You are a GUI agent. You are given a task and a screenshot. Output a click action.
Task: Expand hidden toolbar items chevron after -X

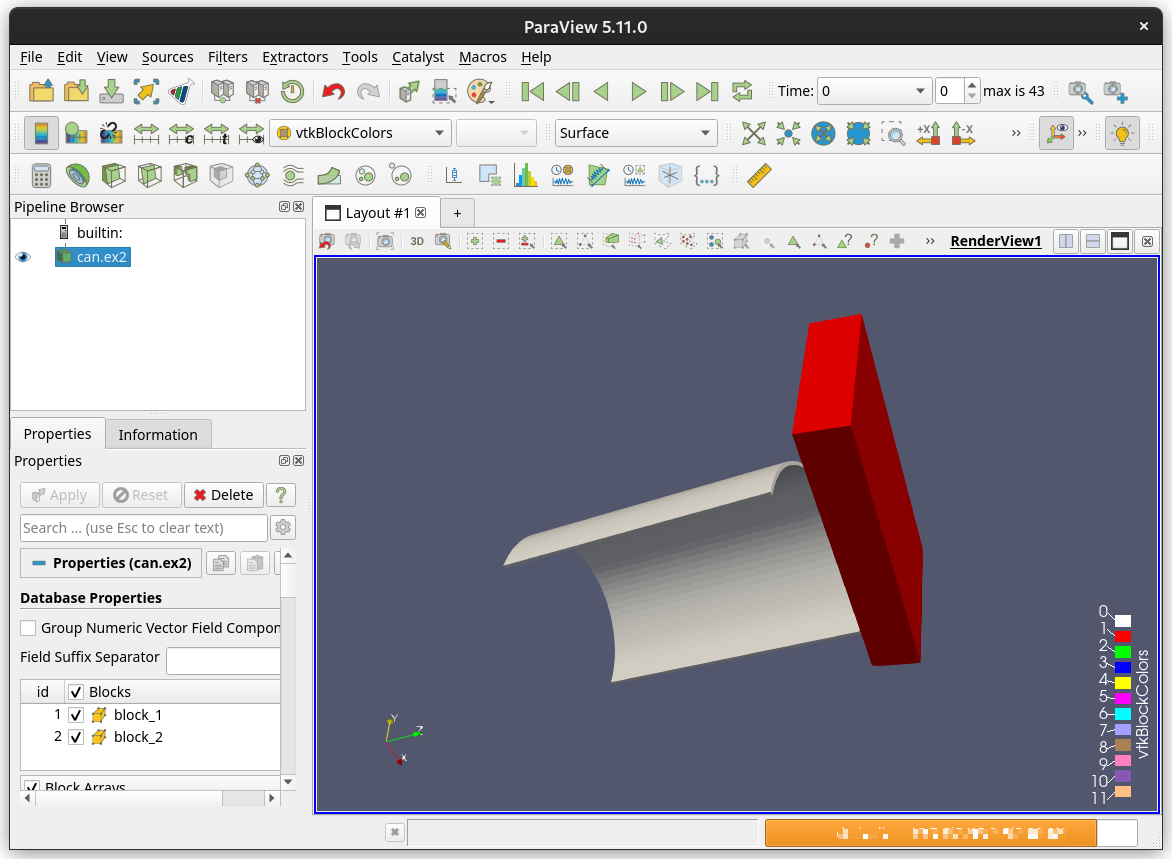(x=1016, y=133)
